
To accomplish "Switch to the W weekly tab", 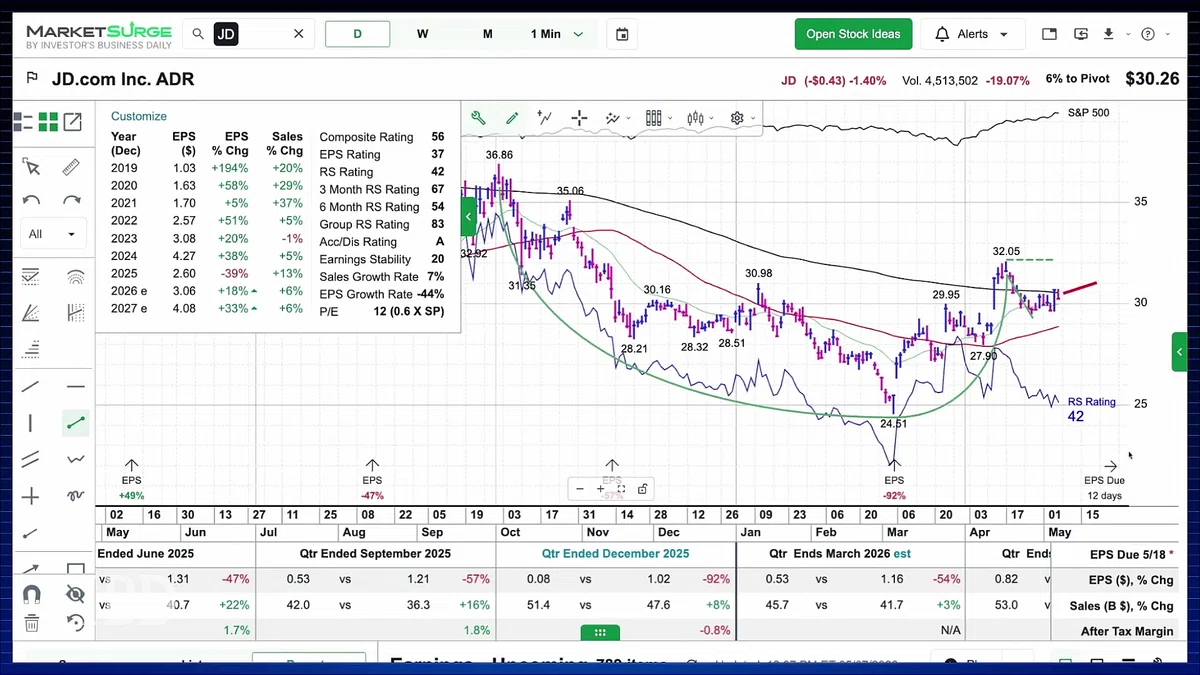I will (x=423, y=34).
